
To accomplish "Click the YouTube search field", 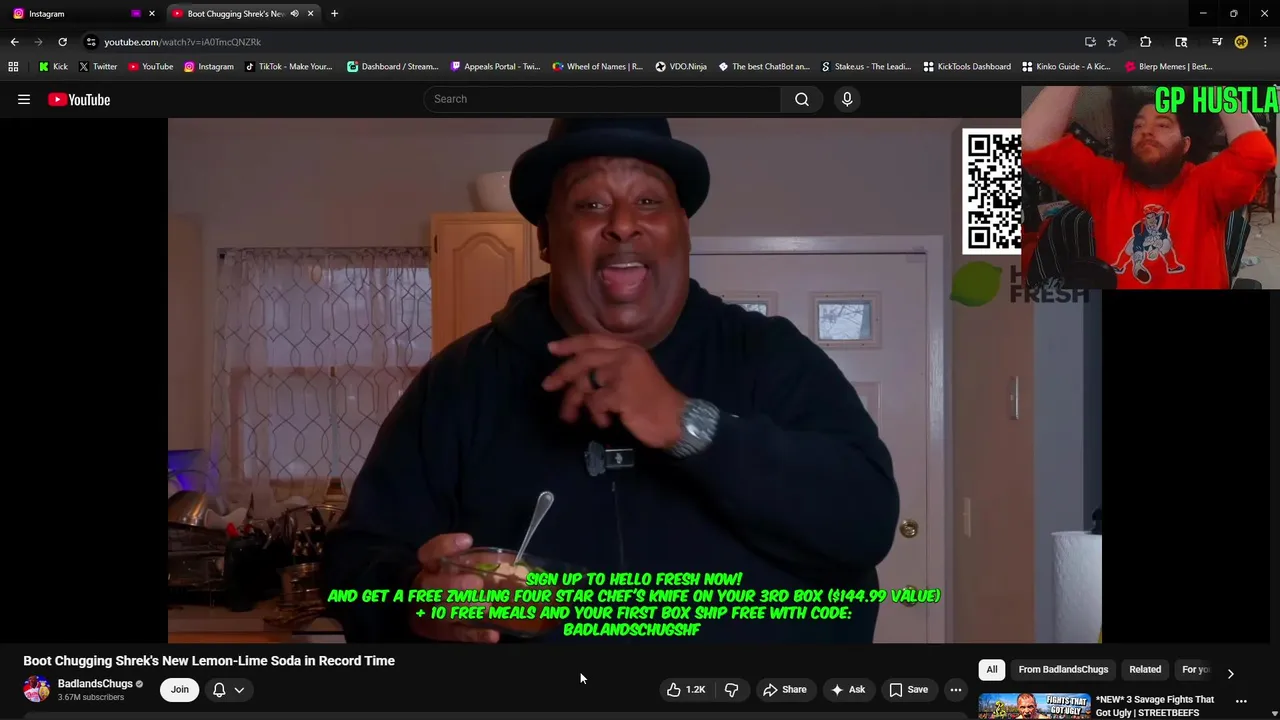I will pos(602,99).
